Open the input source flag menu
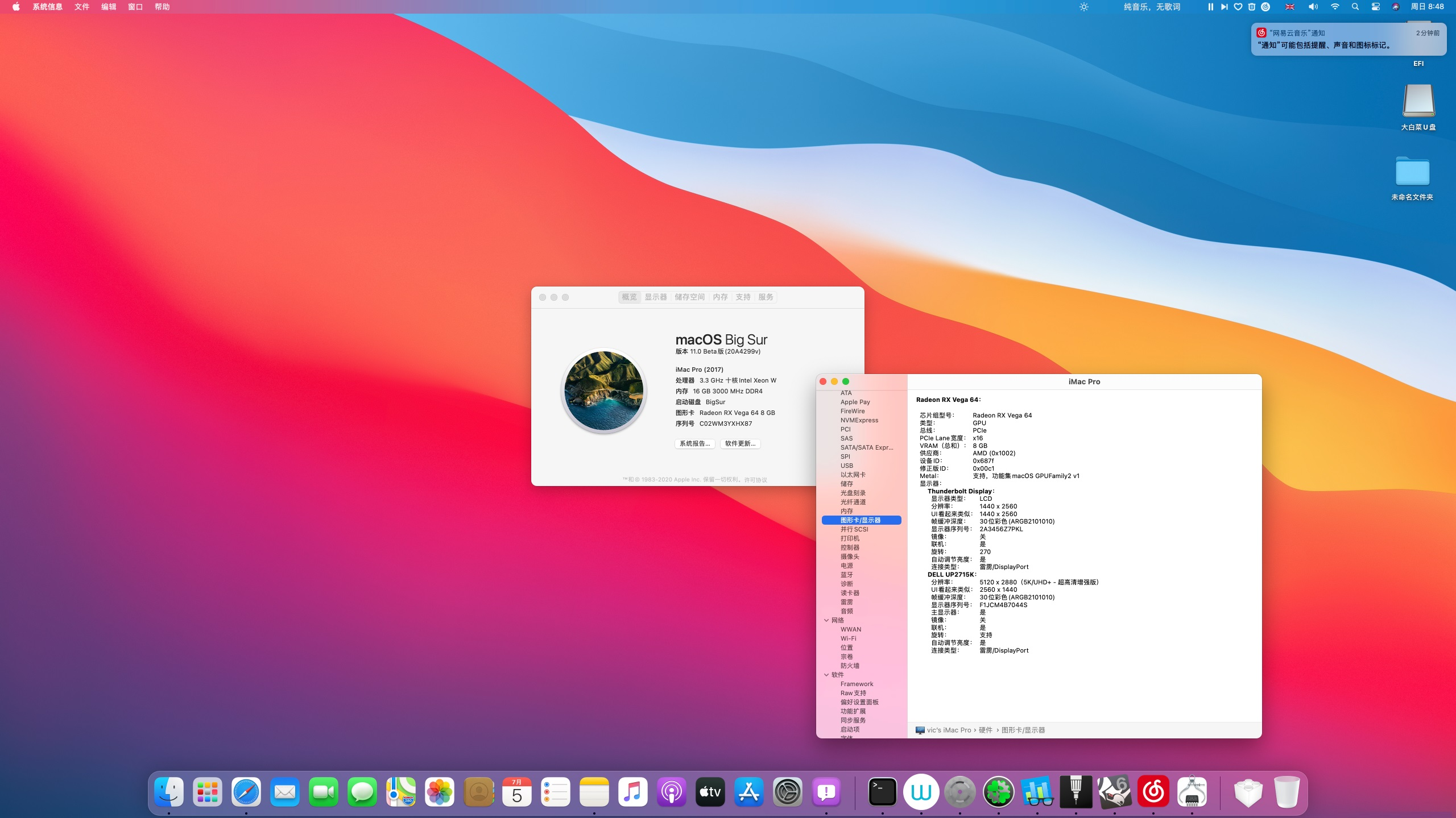This screenshot has width=1456, height=818. click(x=1290, y=7)
